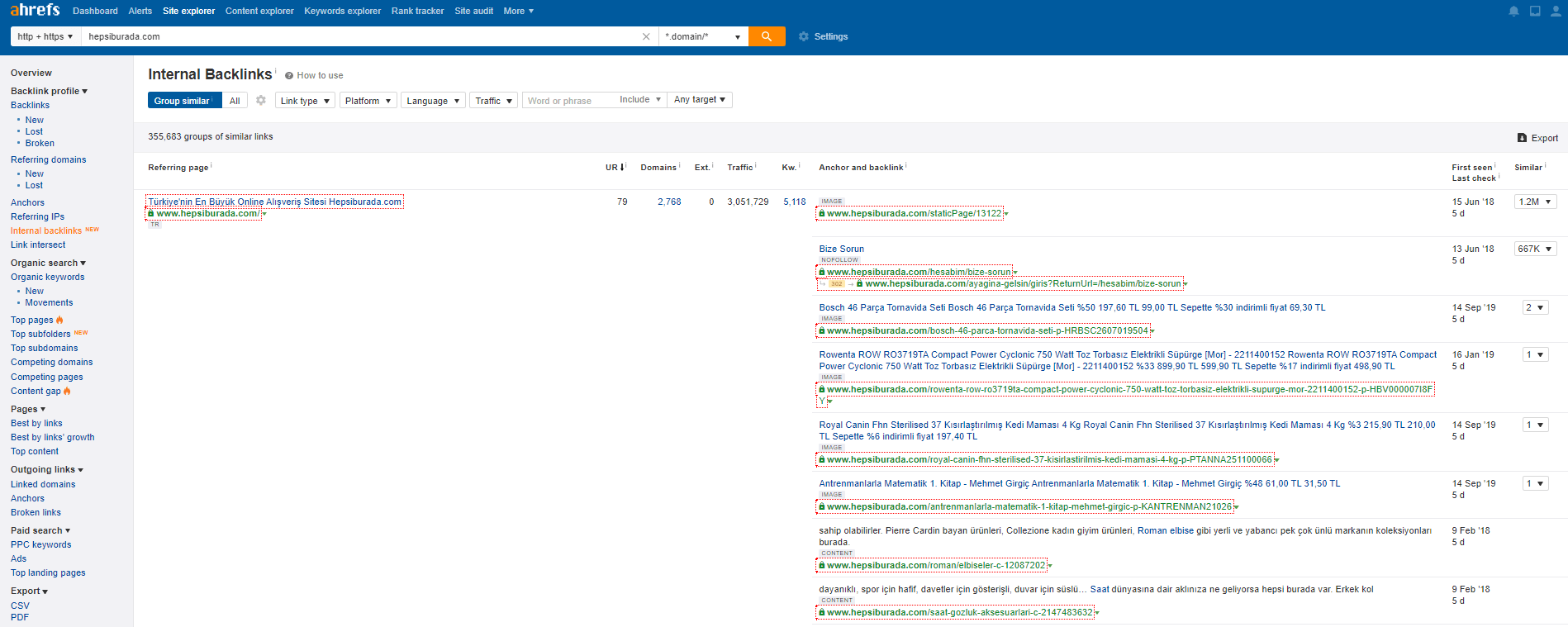Screen dimensions: 1568x627
Task: Click the NOFOLLOW tag under Bize Sorun
Action: pos(839,260)
